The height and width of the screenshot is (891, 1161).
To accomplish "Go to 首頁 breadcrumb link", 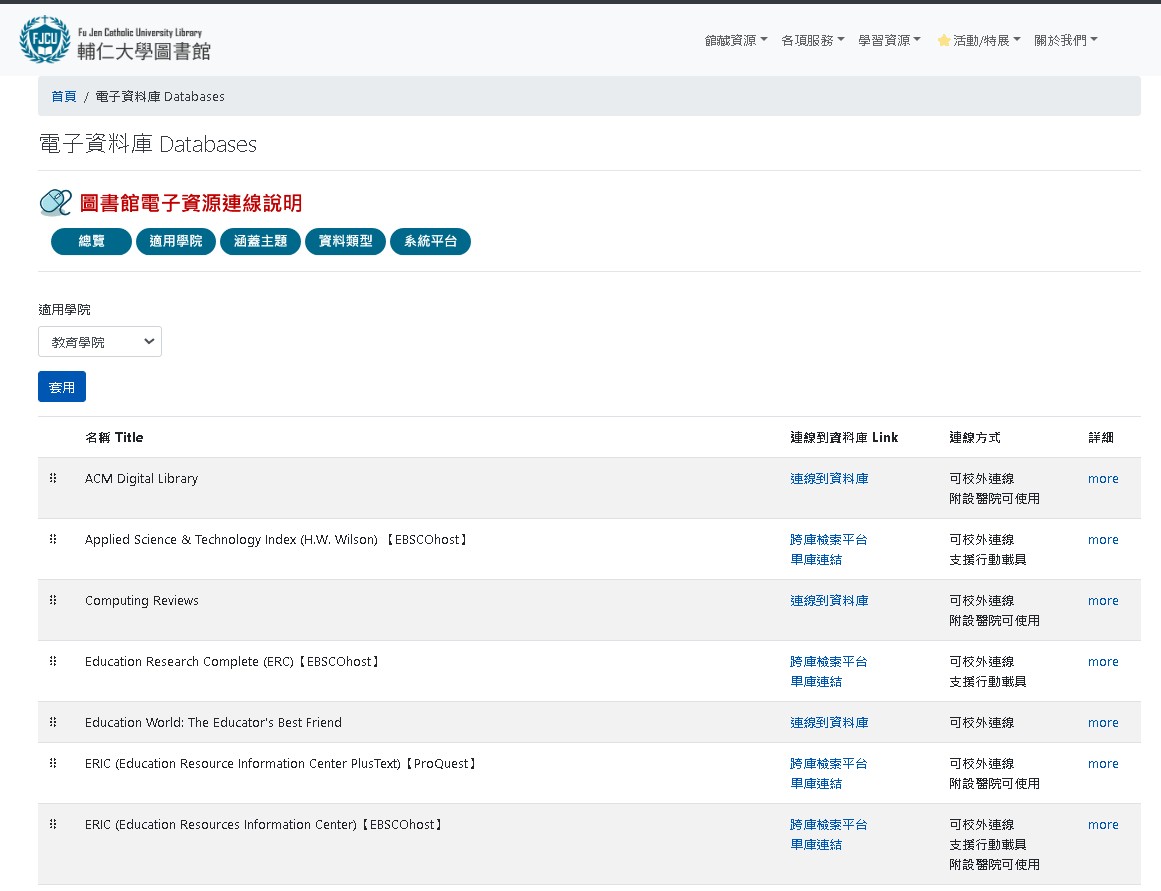I will point(64,96).
